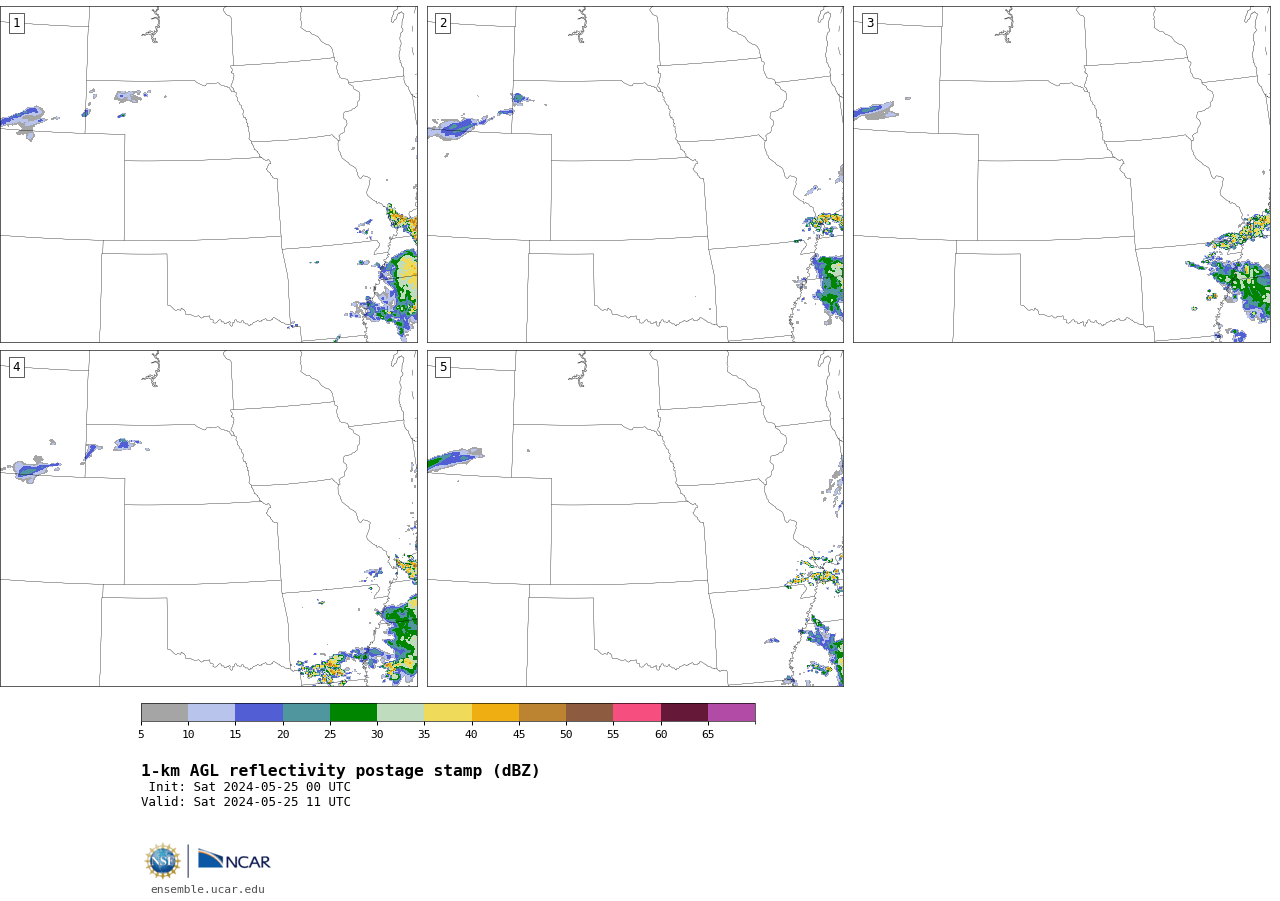Image resolution: width=1280 pixels, height=901 pixels.
Task: Open the ensemble.ucar.edu link text
Action: 208,889
